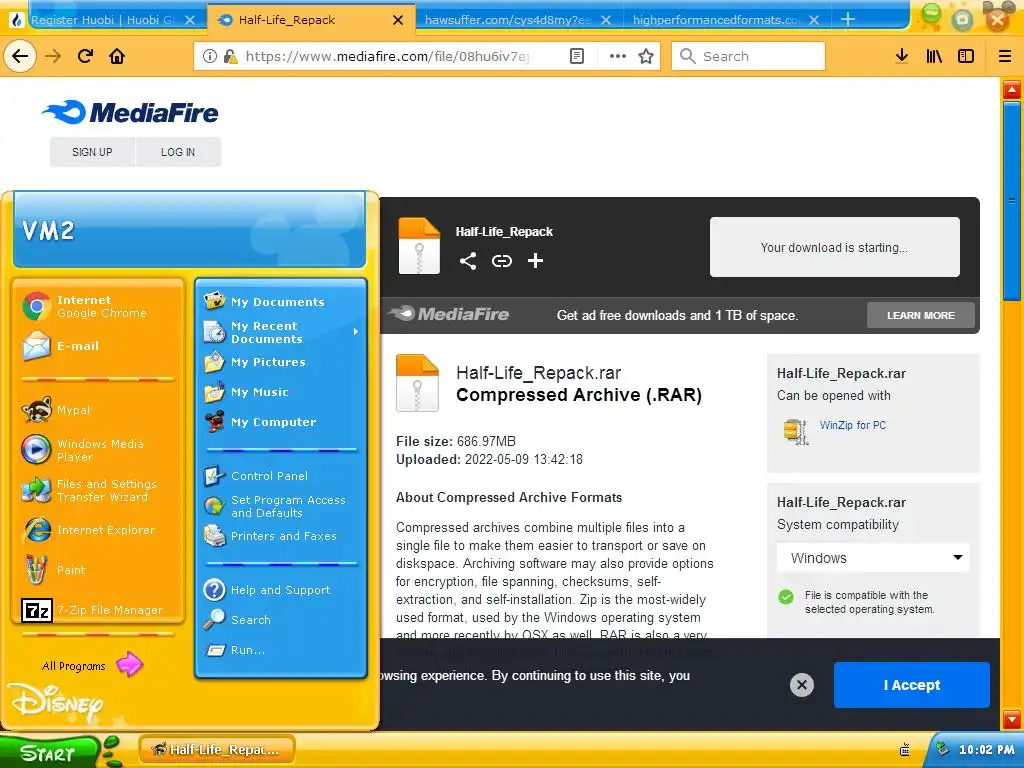Toggle reader view icon in address bar
The height and width of the screenshot is (768, 1024).
coord(577,56)
